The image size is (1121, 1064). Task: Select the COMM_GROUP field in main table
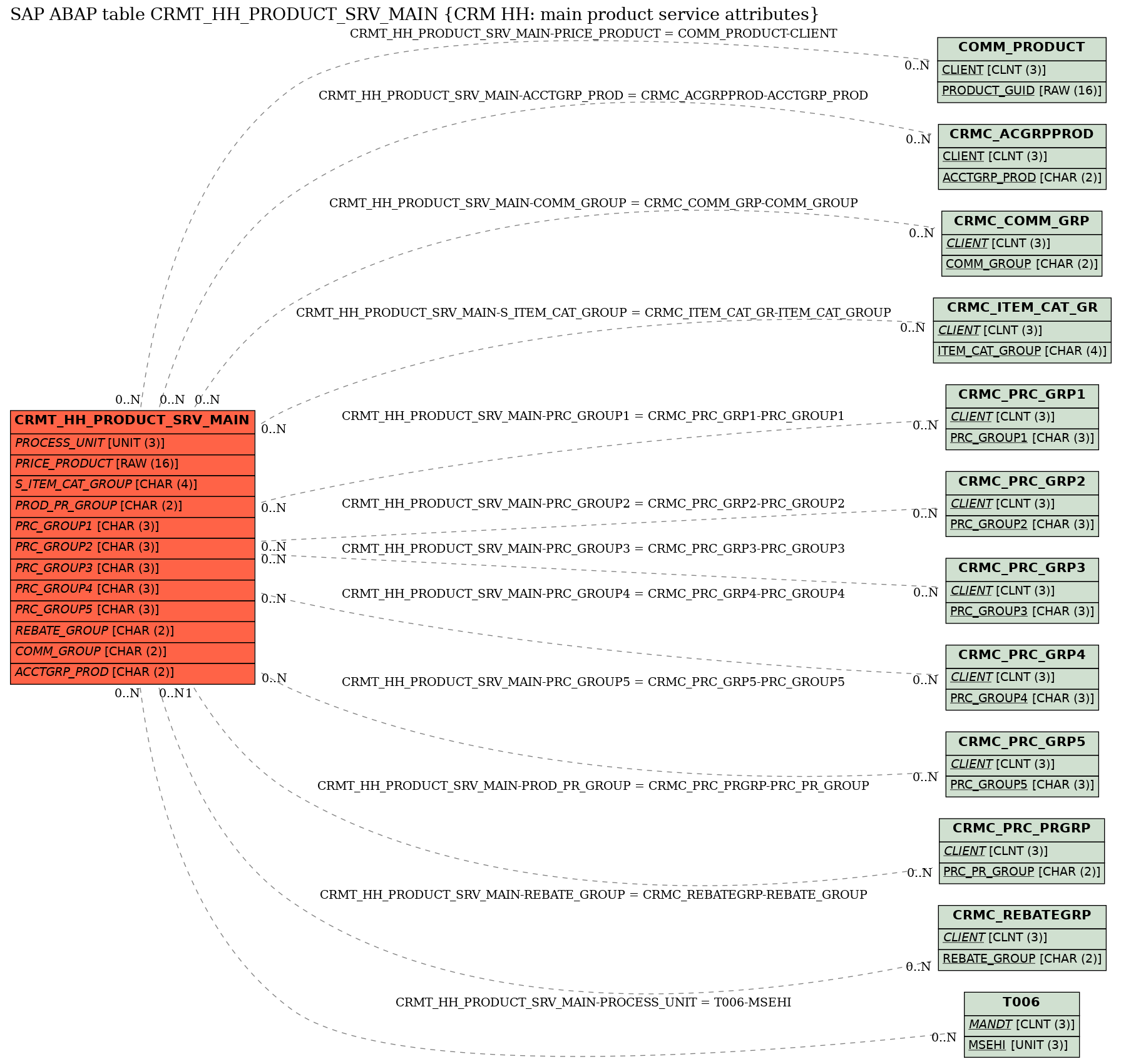(133, 652)
